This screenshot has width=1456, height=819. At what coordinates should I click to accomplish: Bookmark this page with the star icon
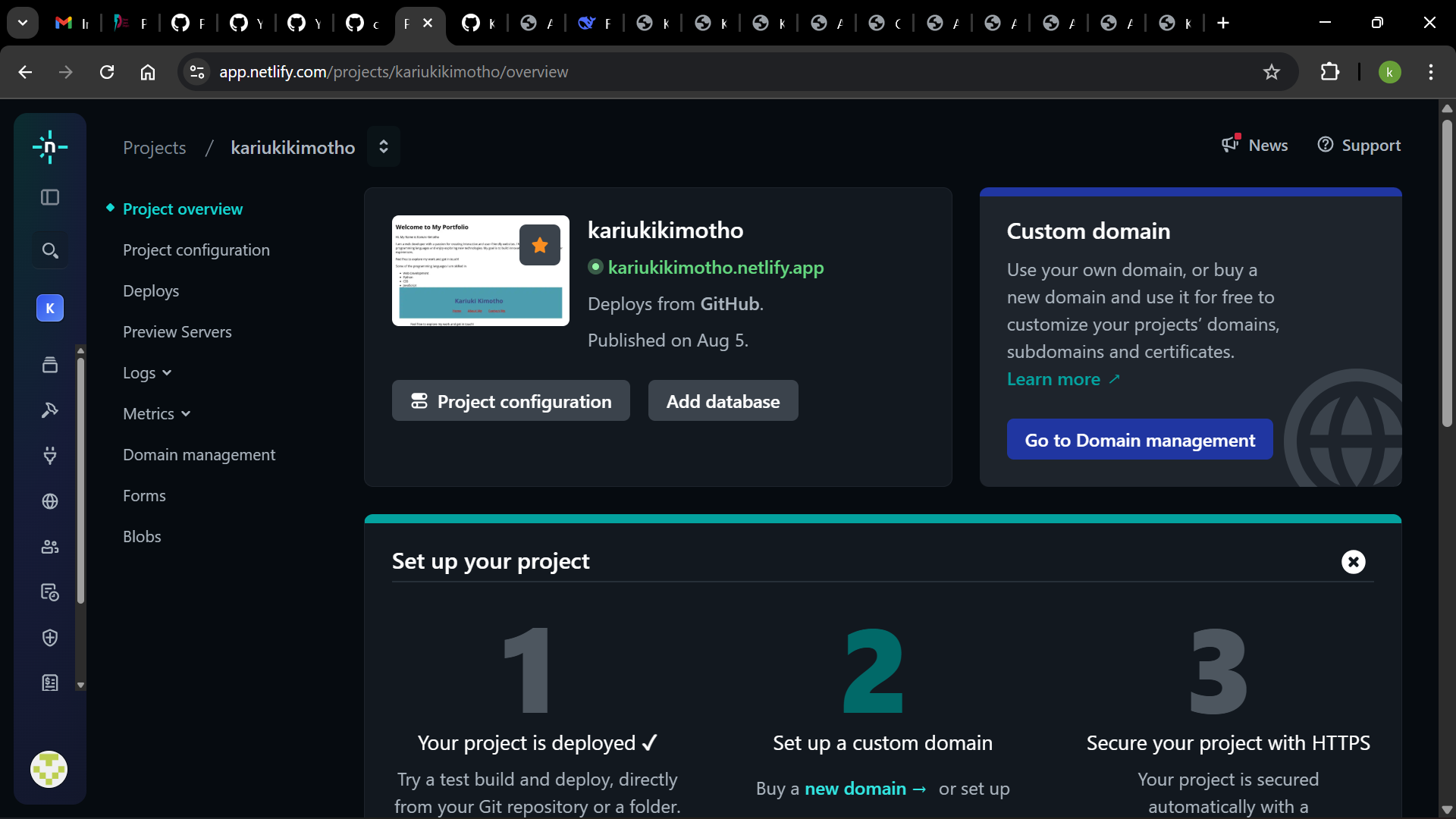[x=1272, y=72]
